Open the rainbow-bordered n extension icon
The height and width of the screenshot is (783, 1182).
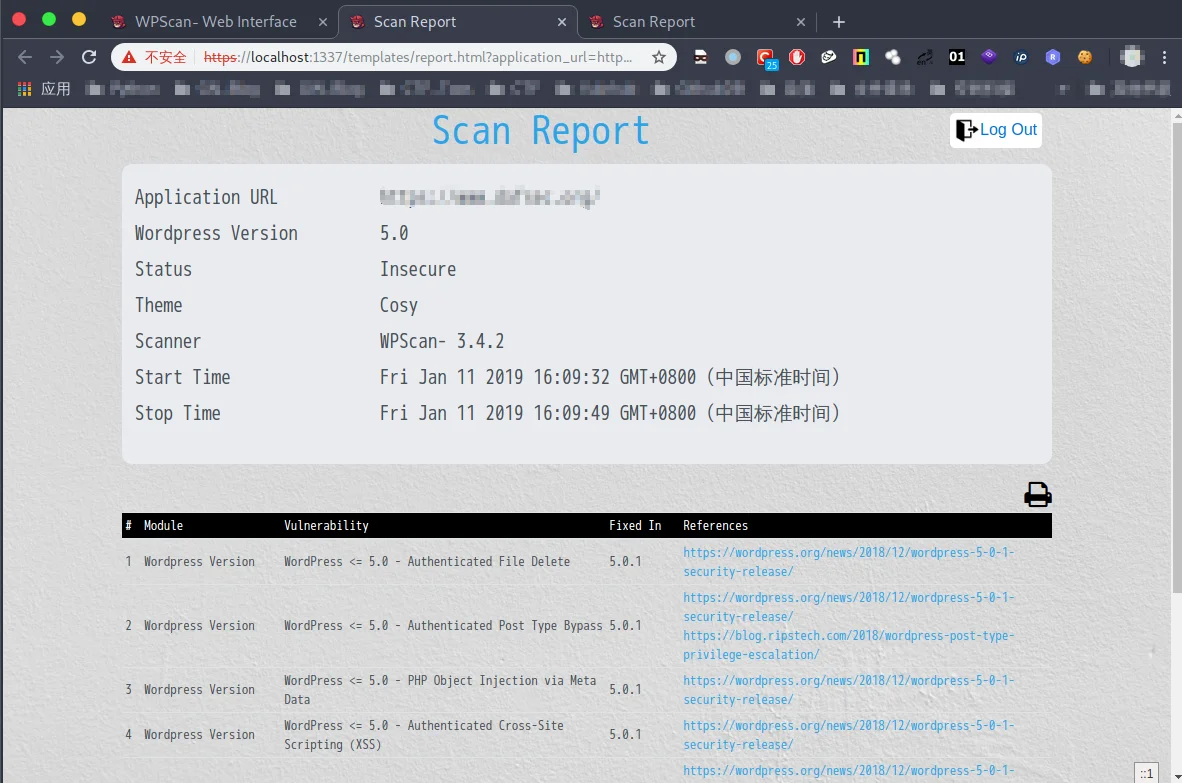click(861, 57)
